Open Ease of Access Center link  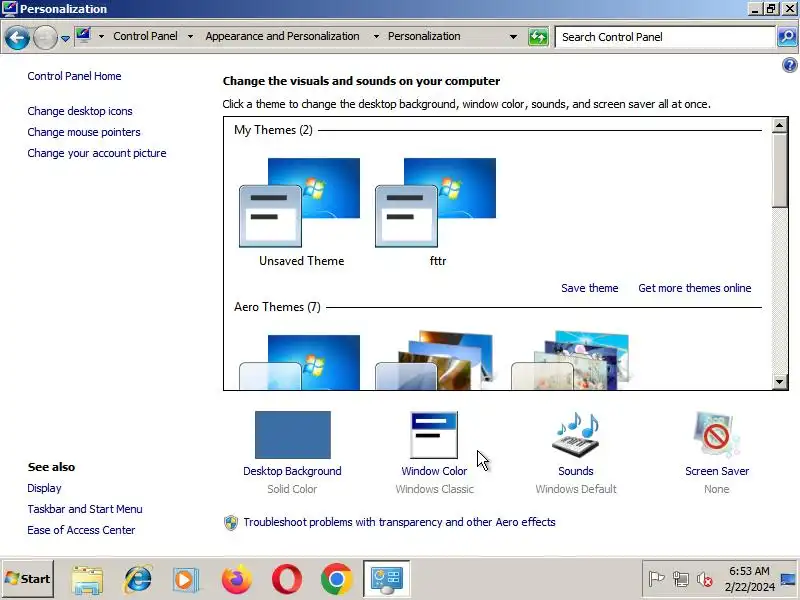81,530
